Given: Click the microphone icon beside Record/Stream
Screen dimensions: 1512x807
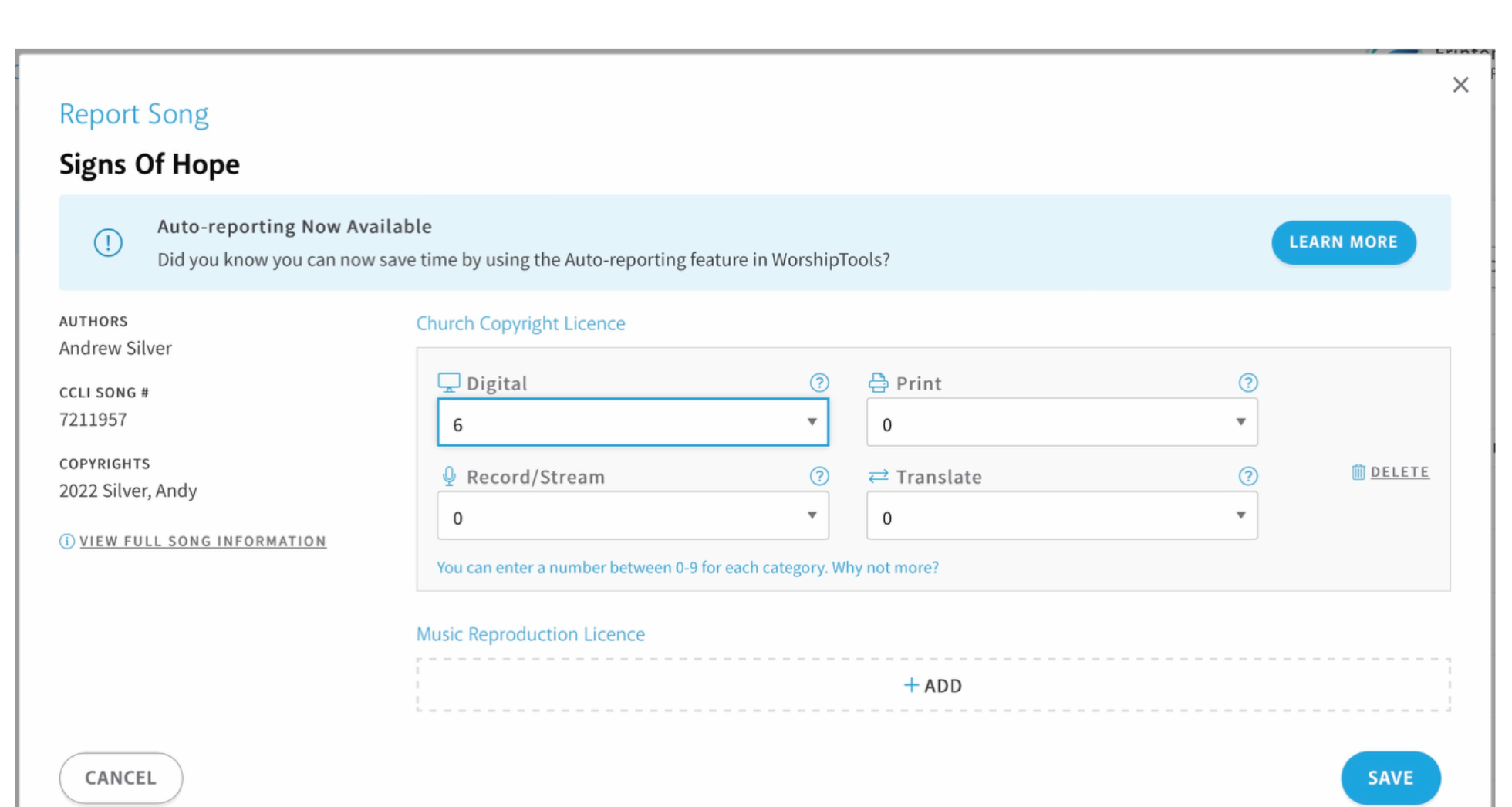Looking at the screenshot, I should (447, 475).
